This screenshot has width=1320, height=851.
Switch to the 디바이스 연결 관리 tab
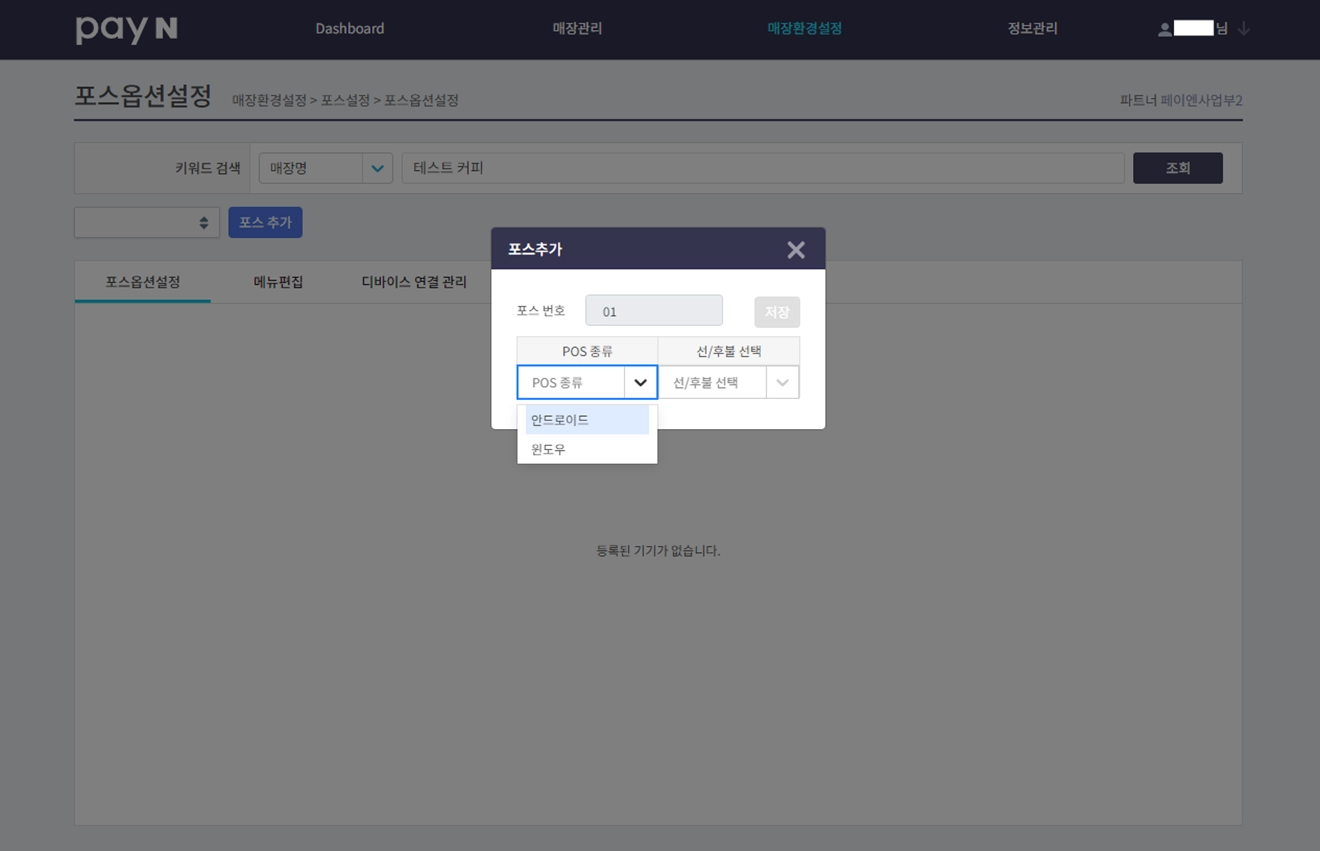coord(414,282)
